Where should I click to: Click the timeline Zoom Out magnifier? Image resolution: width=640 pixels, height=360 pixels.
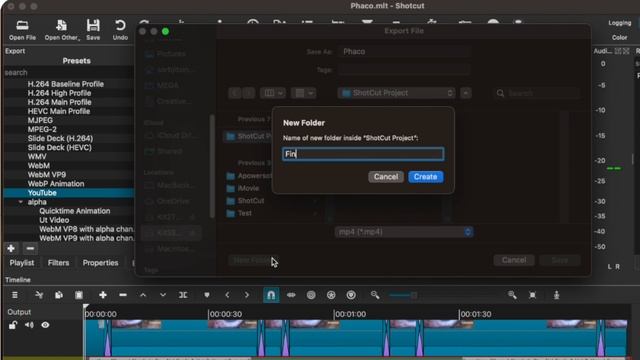[x=375, y=295]
